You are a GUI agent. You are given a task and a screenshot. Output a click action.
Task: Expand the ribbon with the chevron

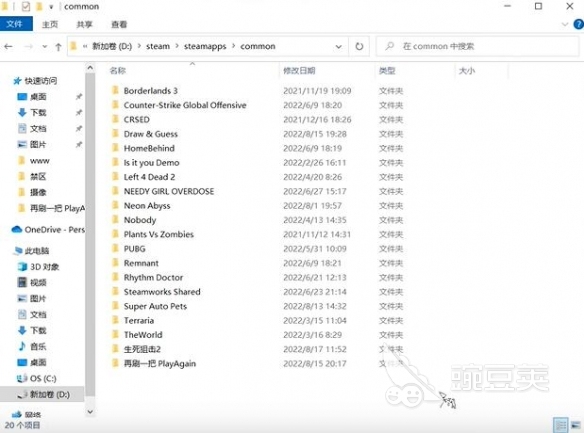[565, 25]
